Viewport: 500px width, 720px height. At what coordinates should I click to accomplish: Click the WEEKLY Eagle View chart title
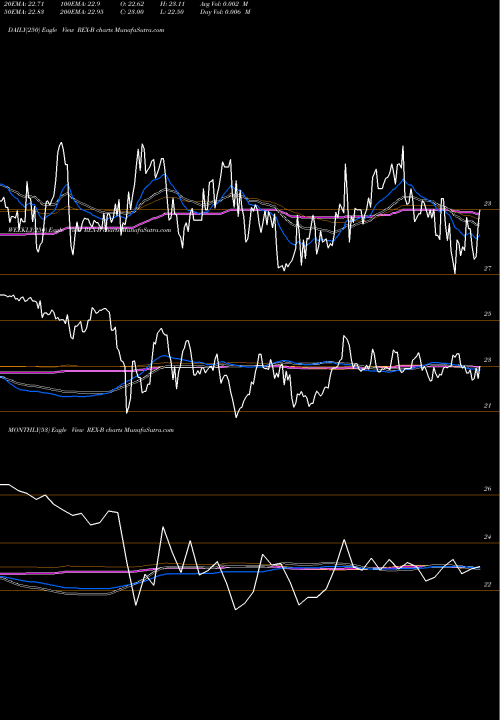coord(90,230)
